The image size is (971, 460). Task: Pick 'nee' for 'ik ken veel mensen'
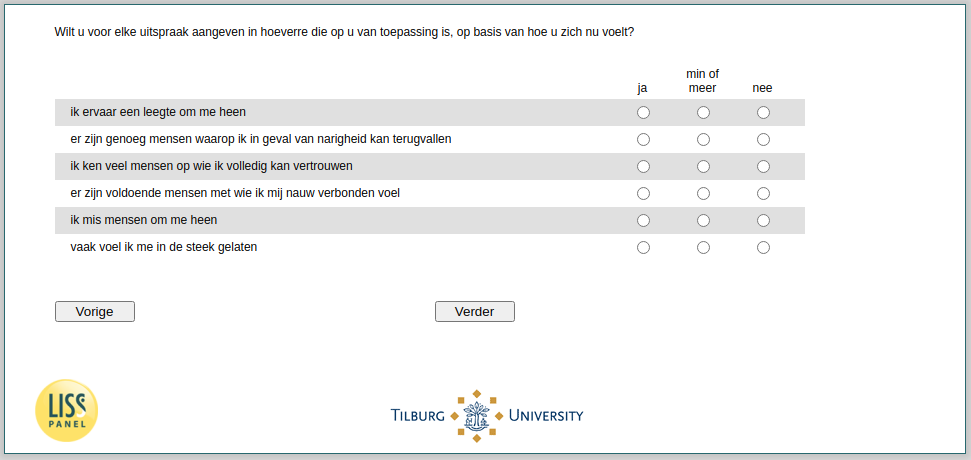764,167
